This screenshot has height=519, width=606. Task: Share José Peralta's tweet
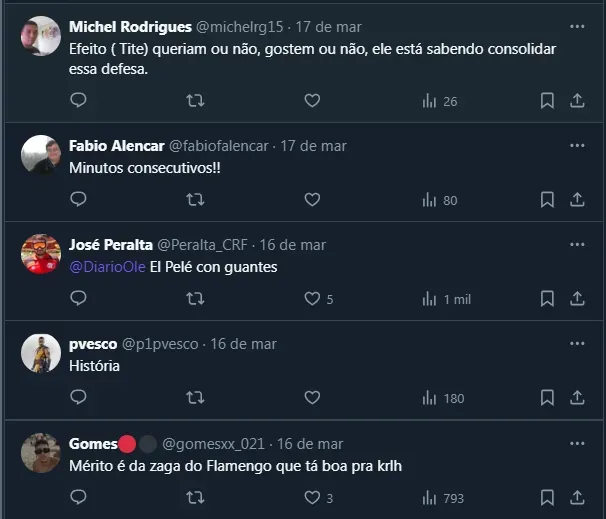pos(577,299)
